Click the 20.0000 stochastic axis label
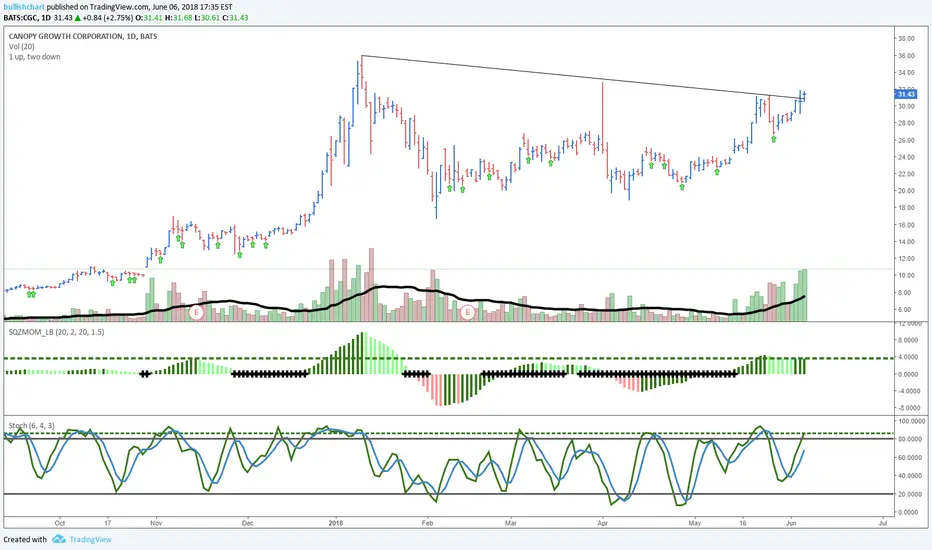932x550 pixels. point(912,494)
